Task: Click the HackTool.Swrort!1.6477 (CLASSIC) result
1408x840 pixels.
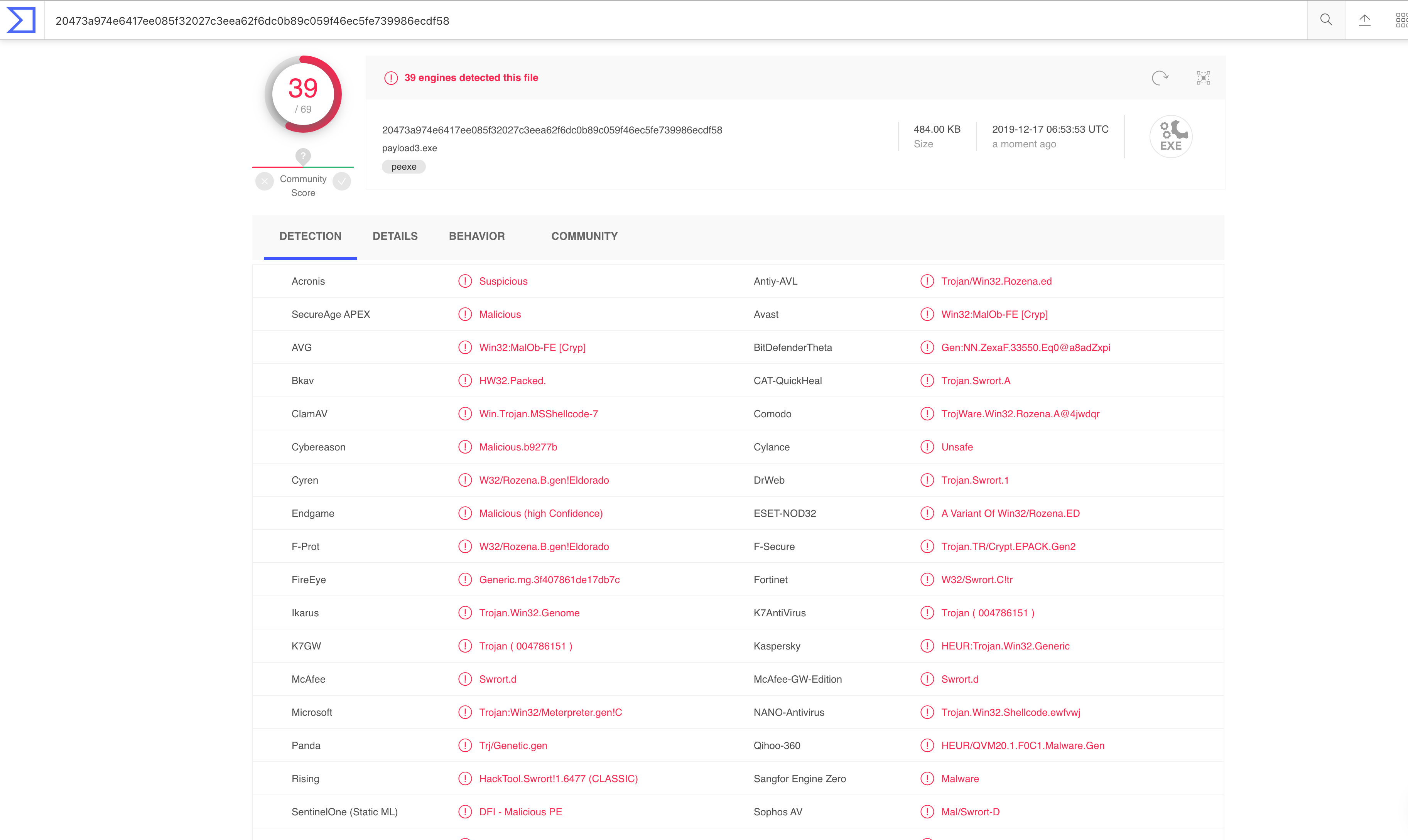Action: [558, 779]
